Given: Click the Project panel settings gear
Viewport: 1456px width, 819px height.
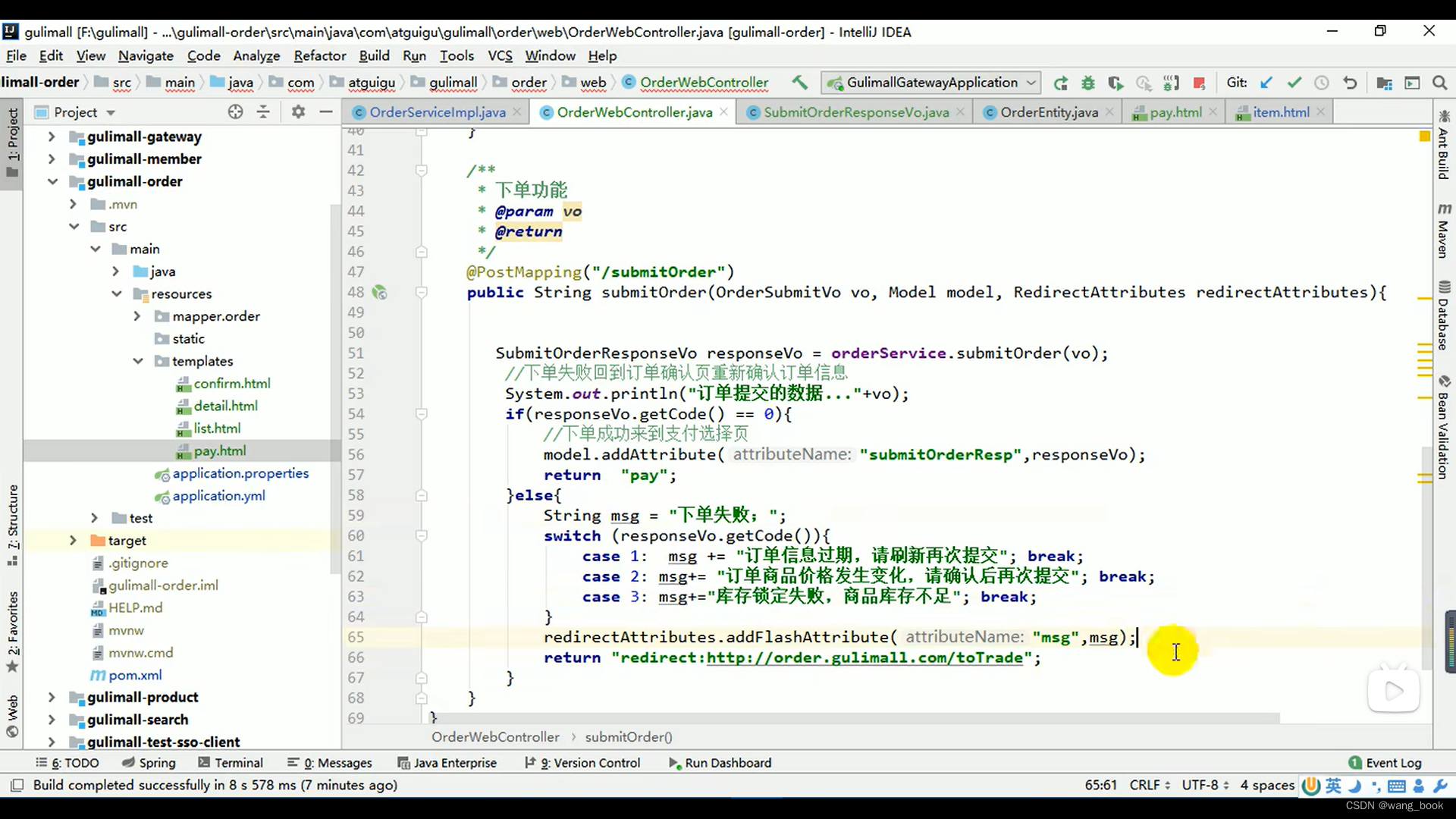Looking at the screenshot, I should tap(298, 112).
